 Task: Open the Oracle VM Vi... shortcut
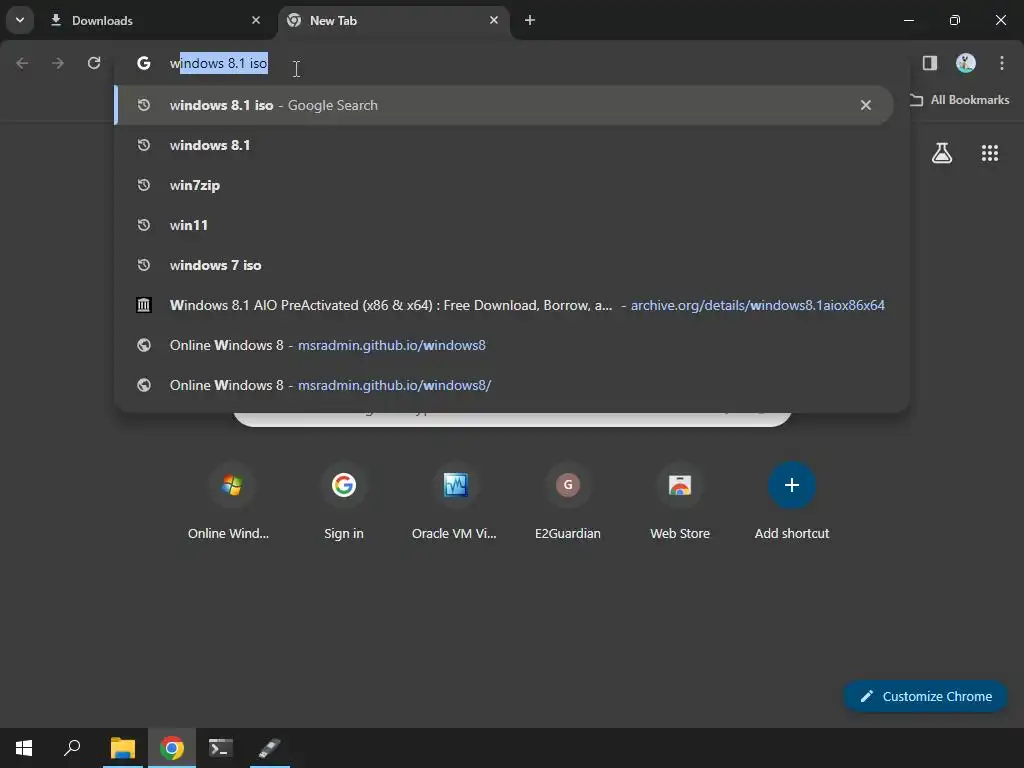click(455, 502)
